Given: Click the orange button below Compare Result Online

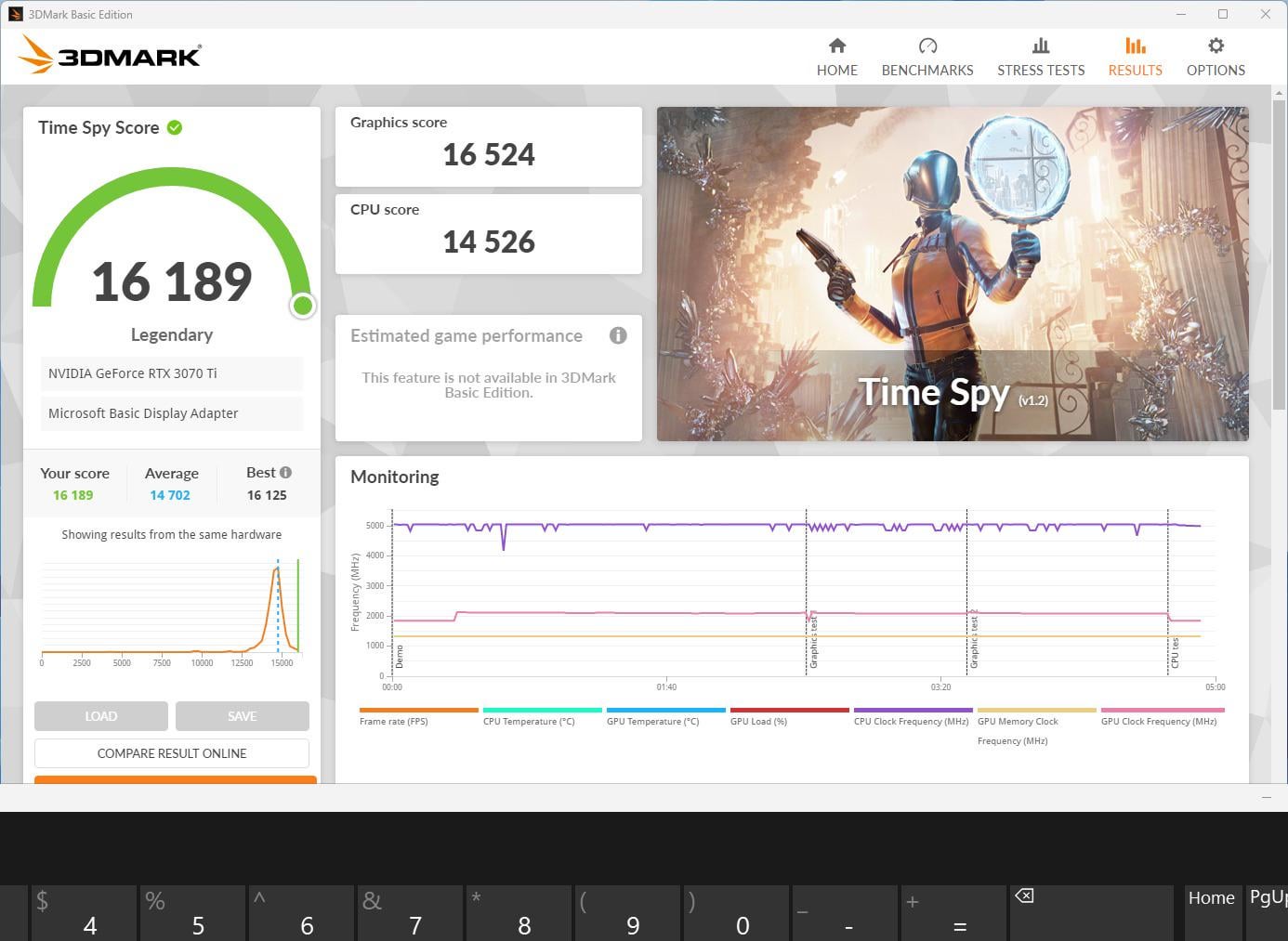Looking at the screenshot, I should tap(176, 779).
